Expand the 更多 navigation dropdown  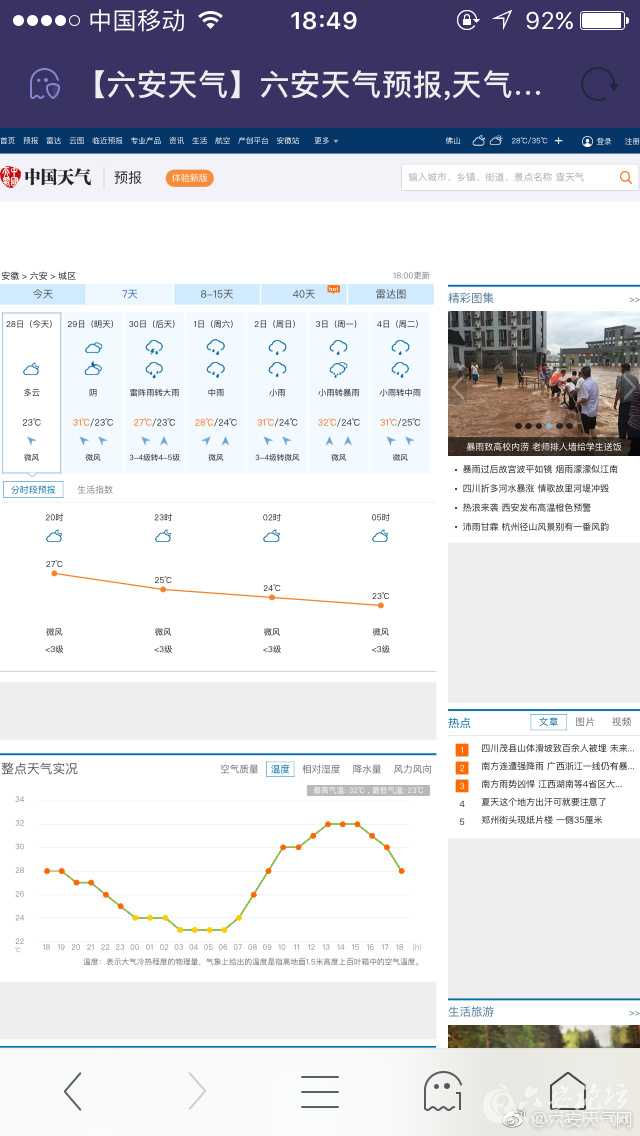tap(325, 141)
